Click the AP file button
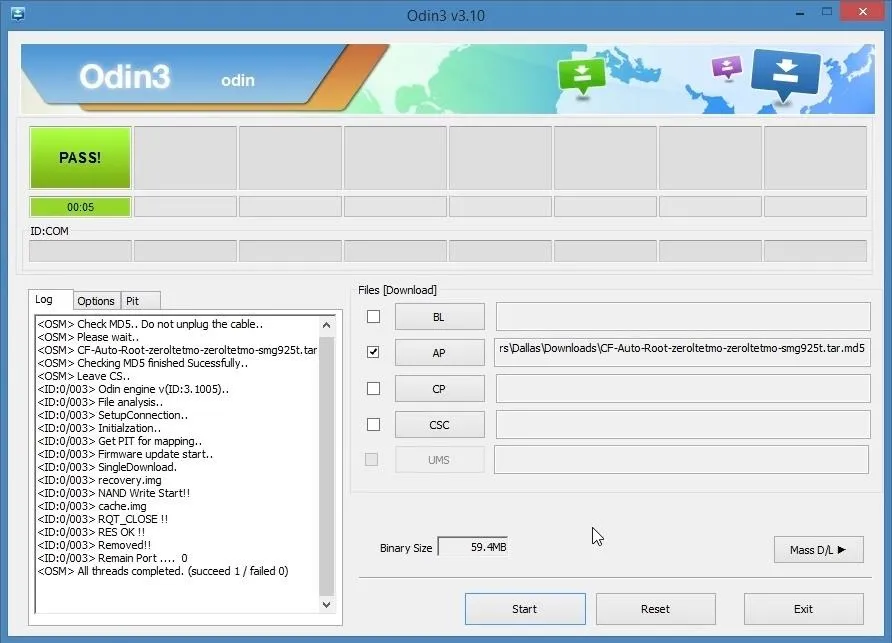This screenshot has width=892, height=643. [x=440, y=353]
